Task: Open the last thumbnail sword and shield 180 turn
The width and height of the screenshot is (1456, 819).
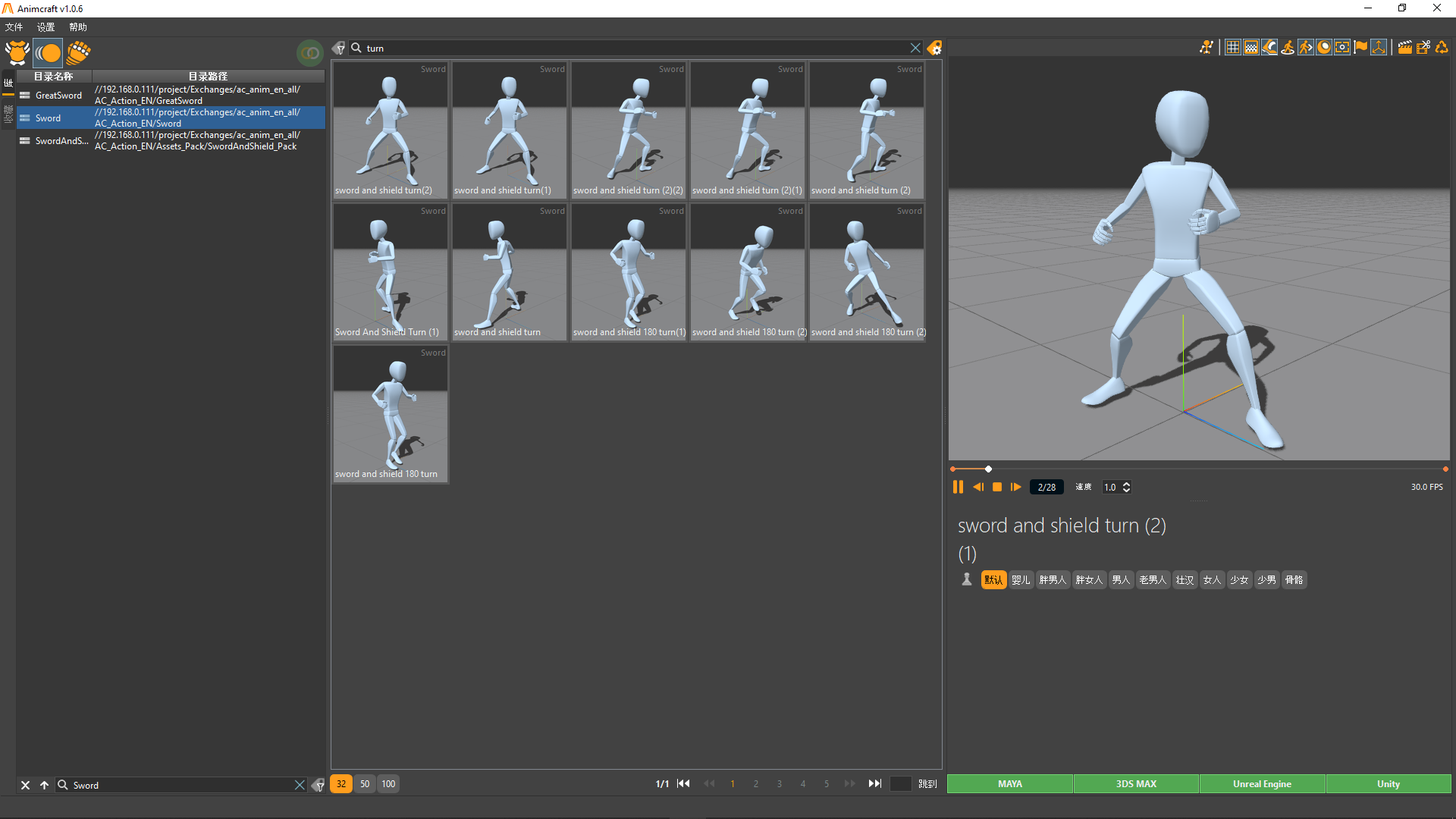Action: [391, 413]
